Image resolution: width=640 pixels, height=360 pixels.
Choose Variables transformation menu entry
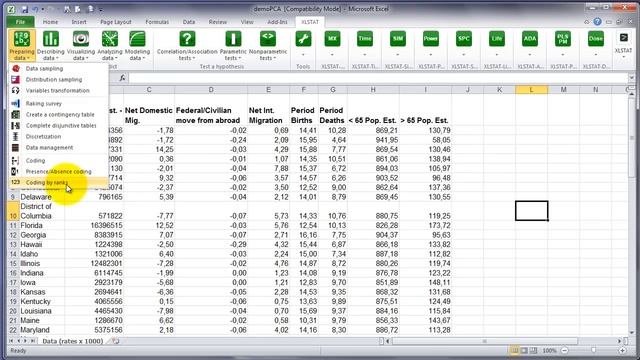[x=58, y=91]
